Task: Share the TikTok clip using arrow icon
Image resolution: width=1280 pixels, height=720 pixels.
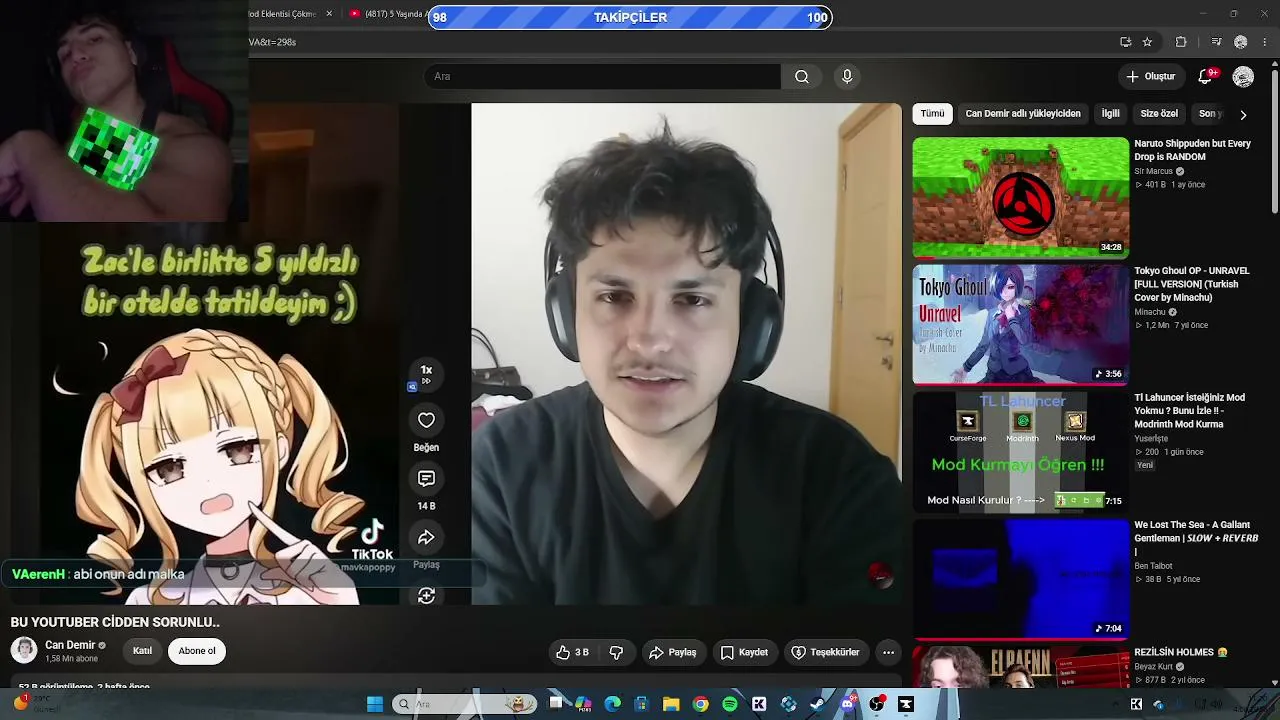Action: pyautogui.click(x=426, y=538)
